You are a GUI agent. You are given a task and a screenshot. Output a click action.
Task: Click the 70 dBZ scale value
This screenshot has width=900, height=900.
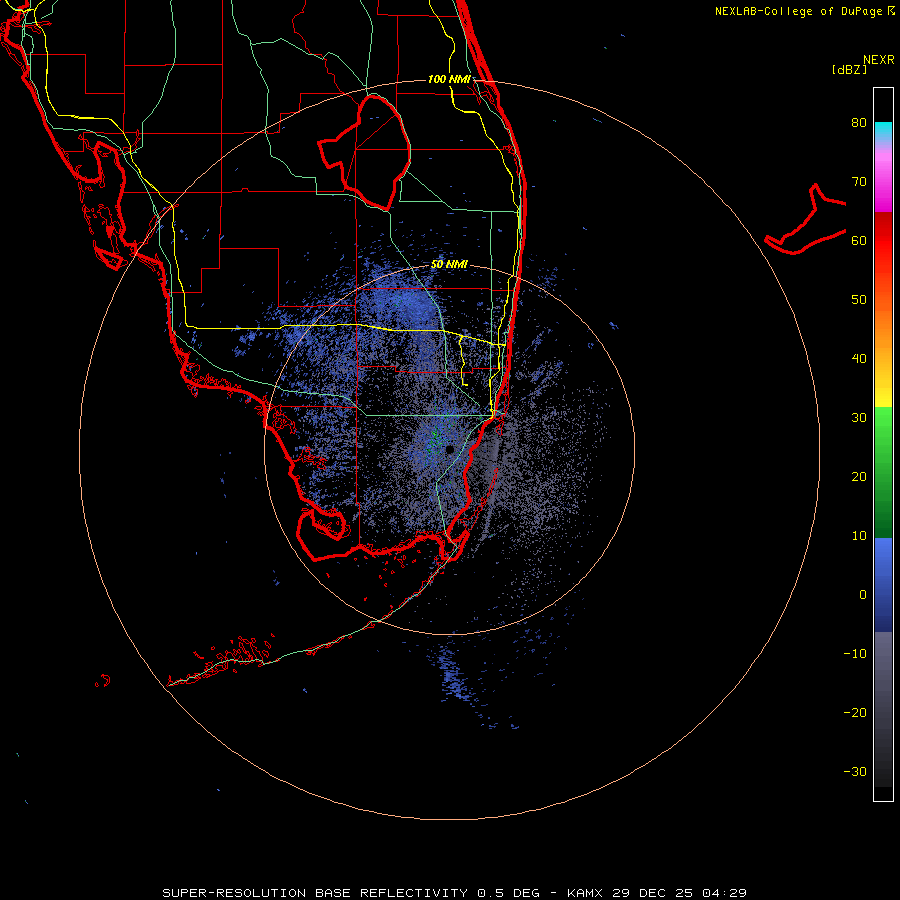point(859,182)
